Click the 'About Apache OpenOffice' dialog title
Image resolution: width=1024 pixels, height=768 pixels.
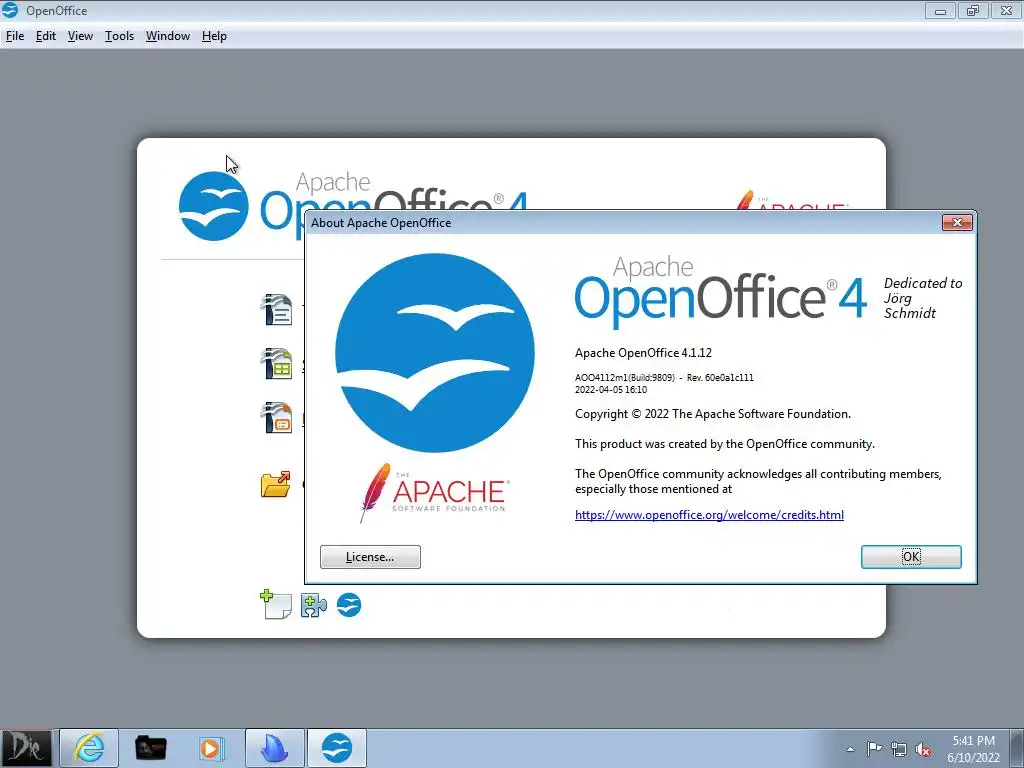click(381, 223)
